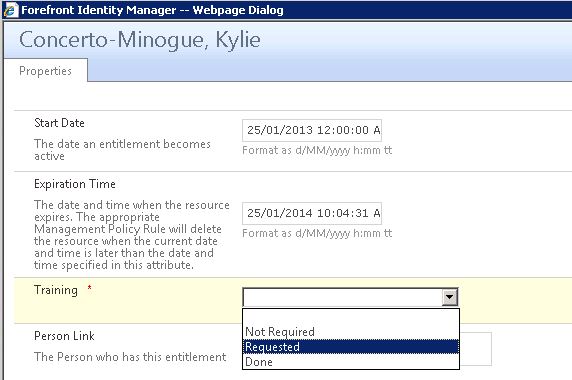Switch to the Properties tab
This screenshot has width=572, height=380.
46,70
